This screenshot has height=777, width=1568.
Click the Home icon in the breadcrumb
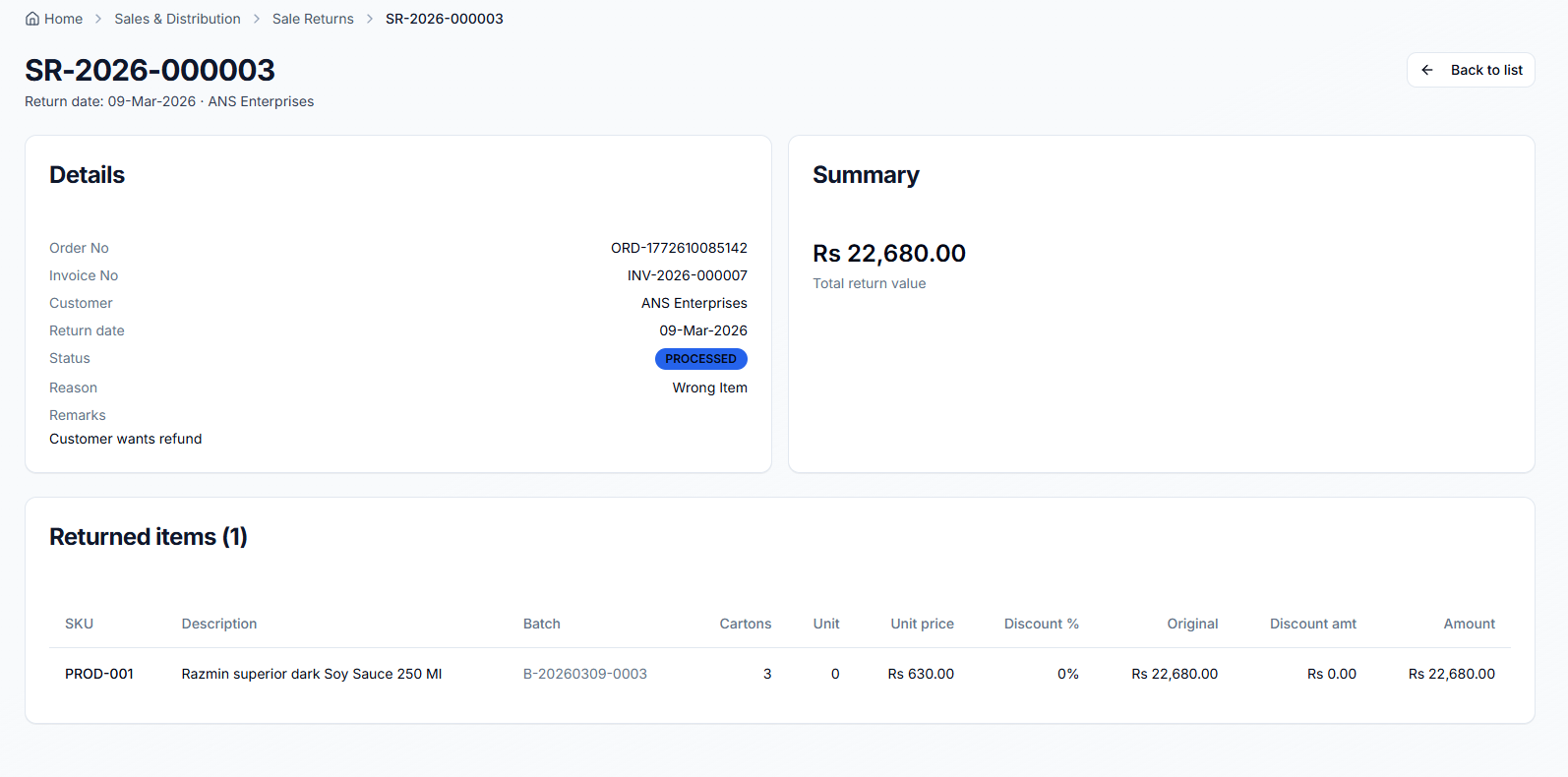32,19
